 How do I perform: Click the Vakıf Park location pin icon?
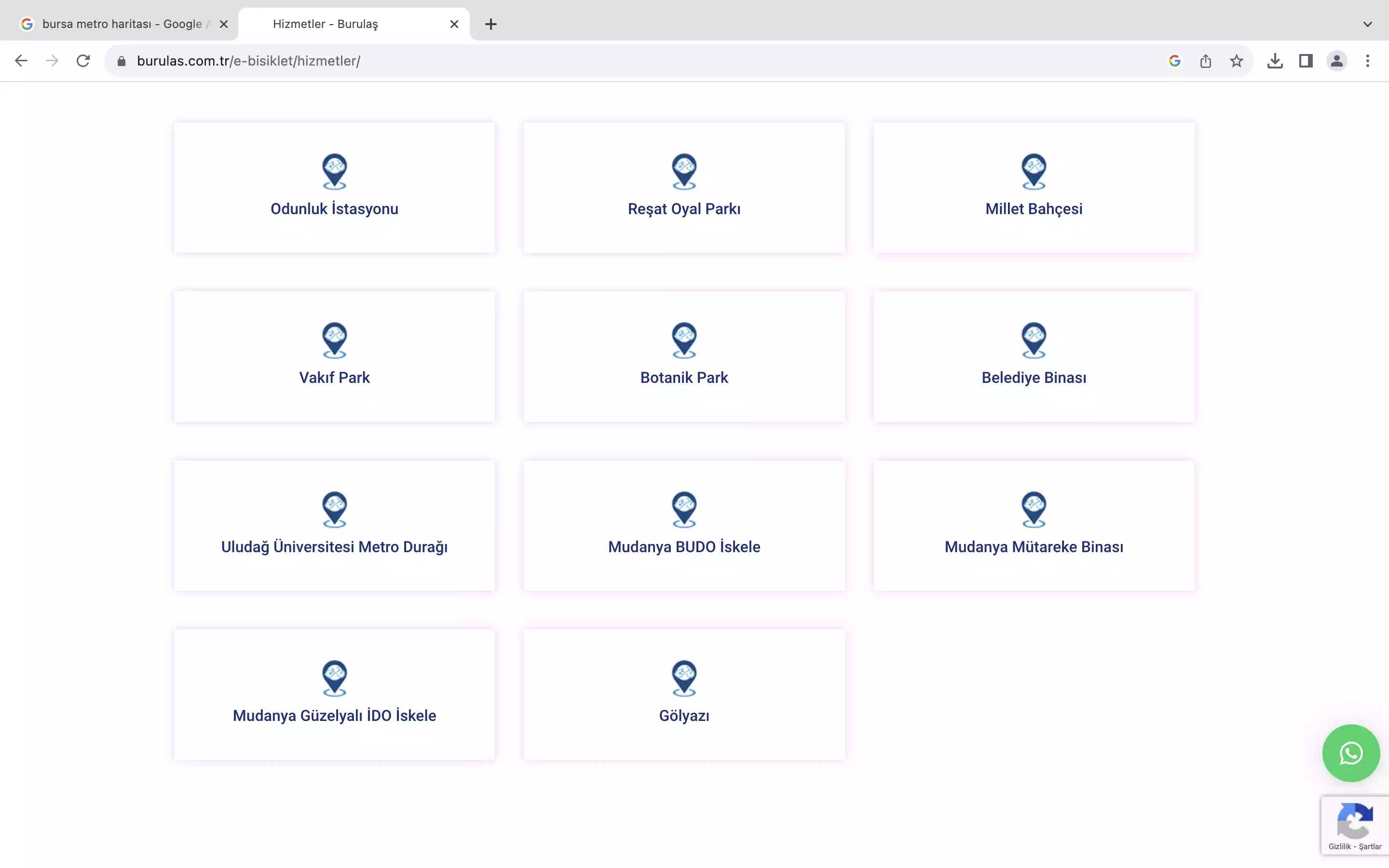click(x=335, y=340)
